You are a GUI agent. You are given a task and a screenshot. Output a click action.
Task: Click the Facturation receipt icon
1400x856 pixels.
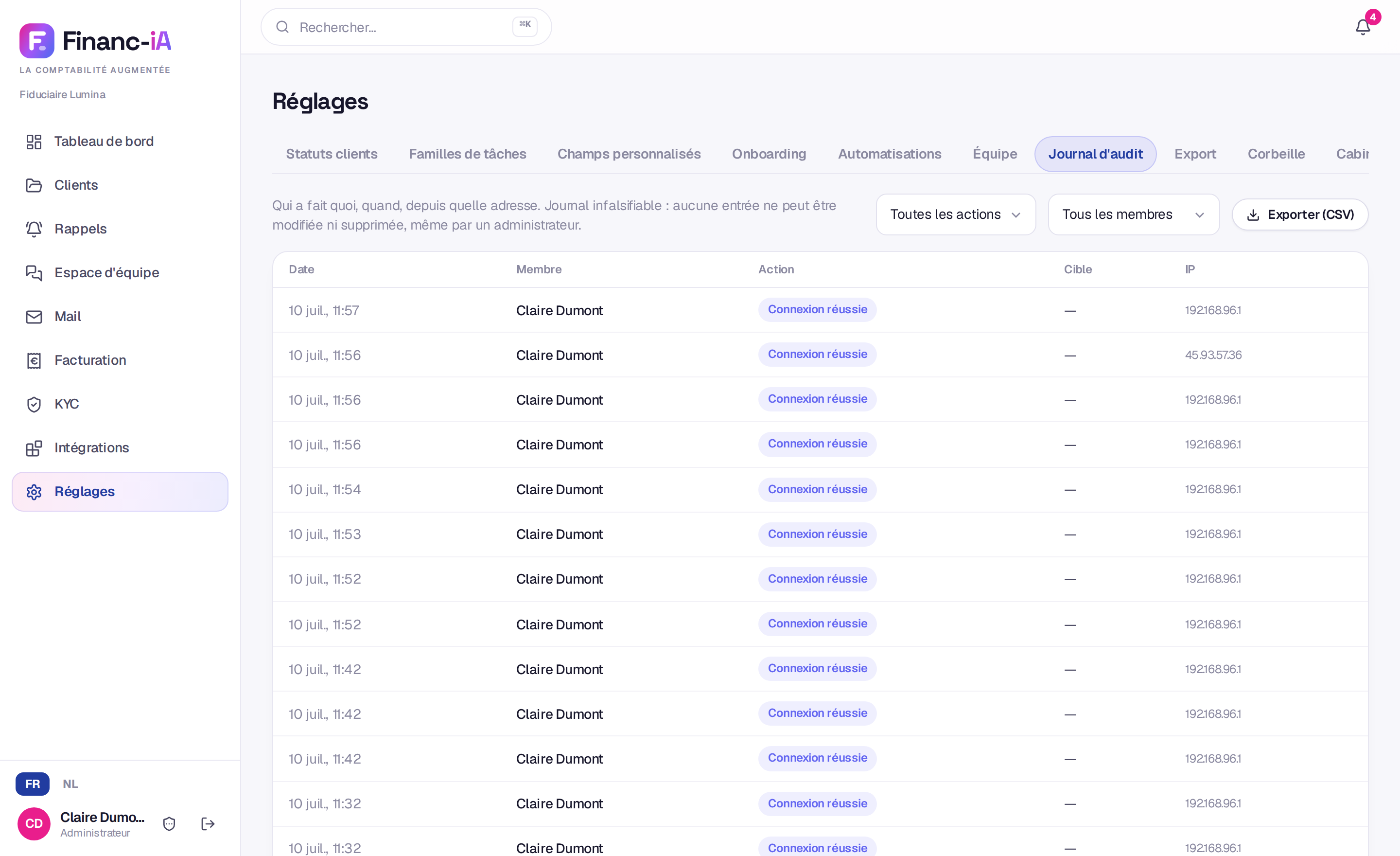(34, 360)
